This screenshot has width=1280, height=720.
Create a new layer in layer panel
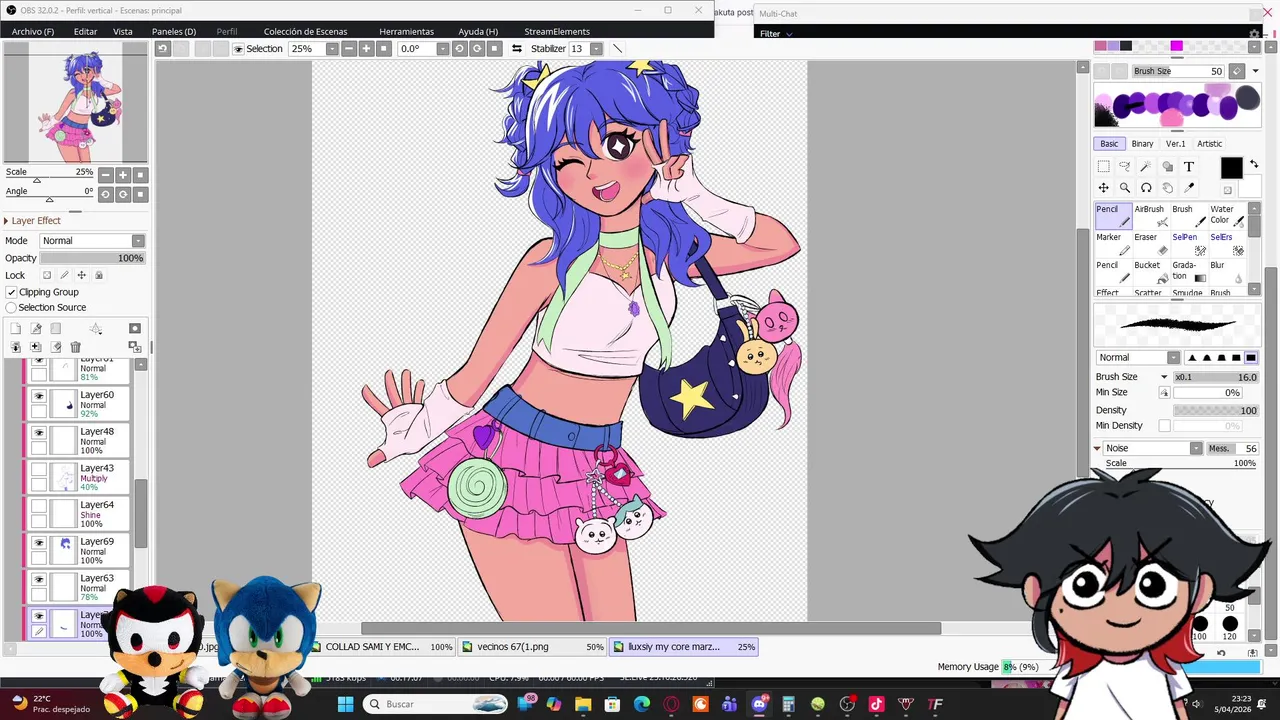pos(16,328)
